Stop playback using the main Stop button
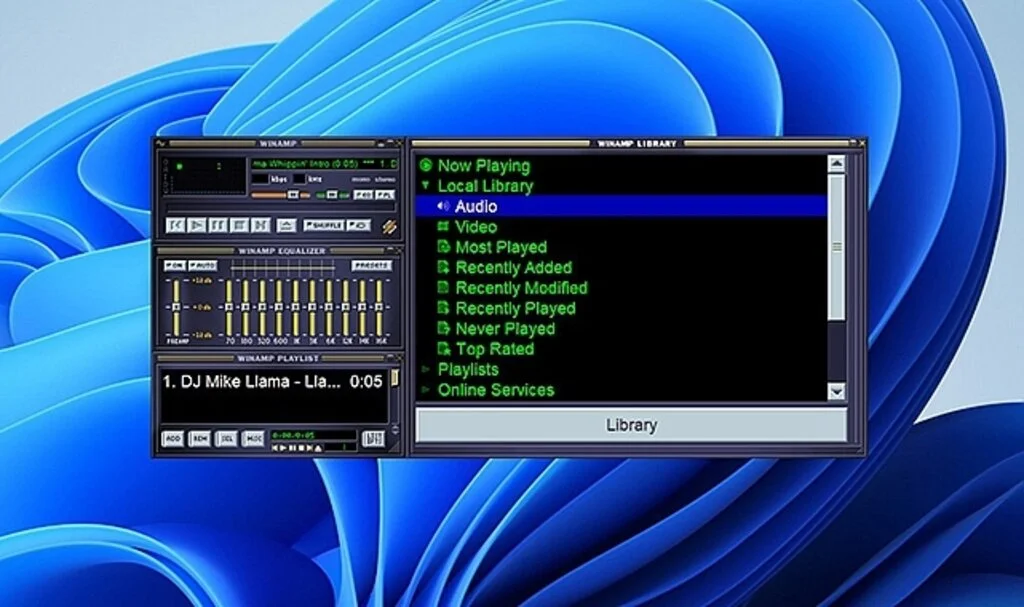 (x=240, y=225)
